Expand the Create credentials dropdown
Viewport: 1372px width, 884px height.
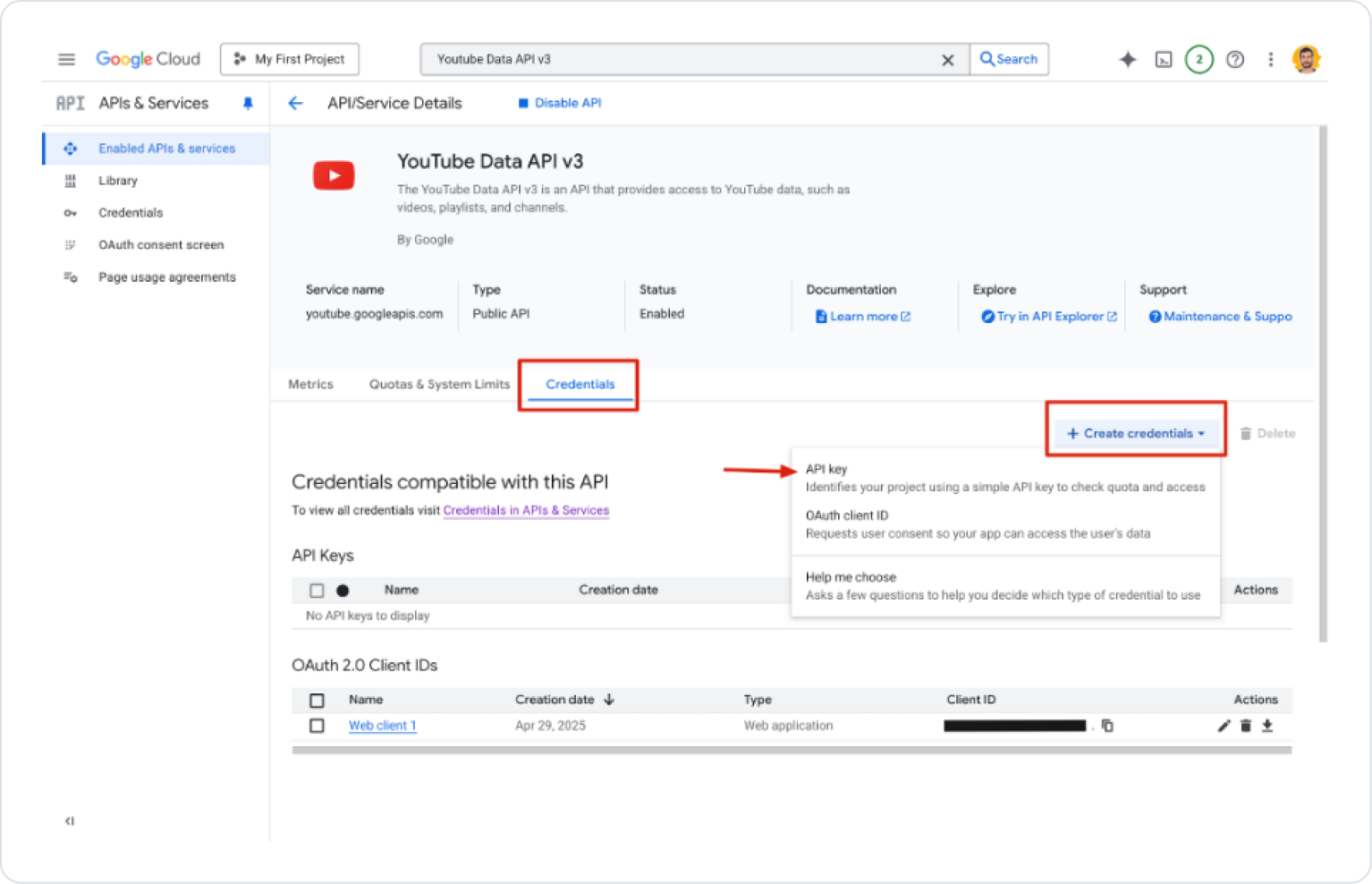tap(1136, 433)
